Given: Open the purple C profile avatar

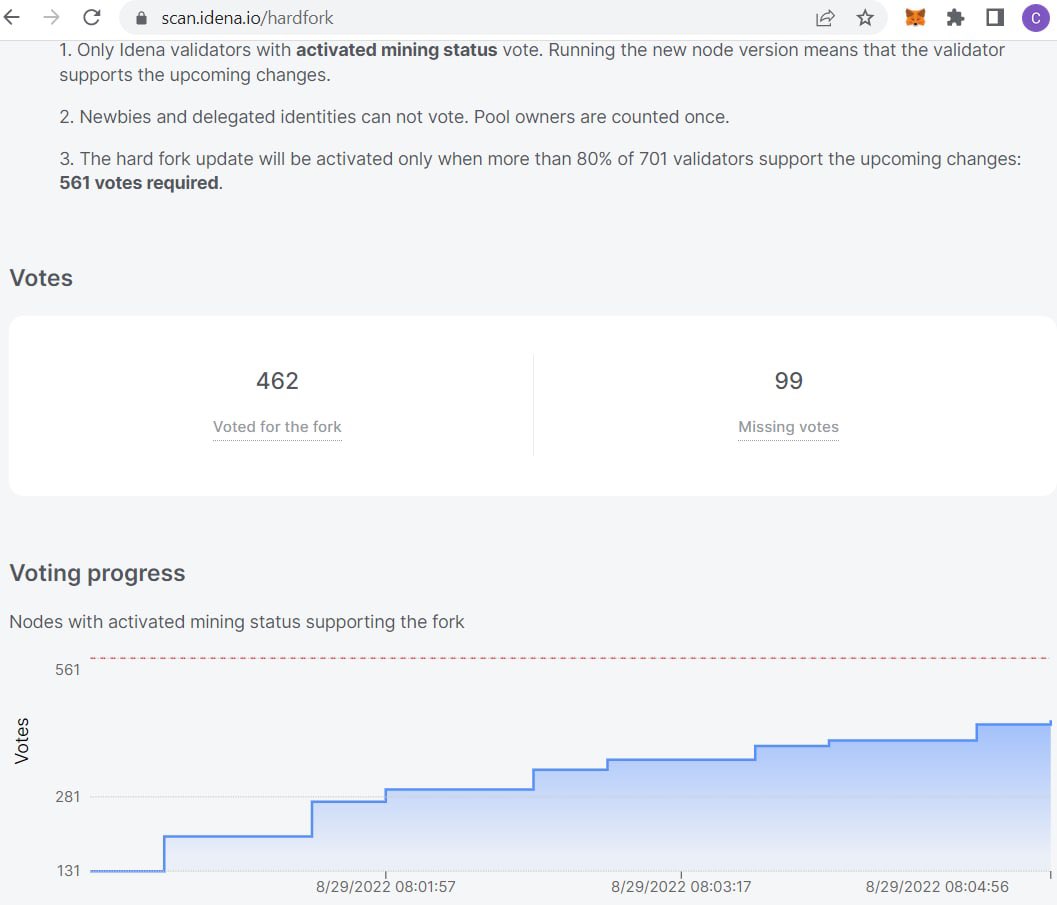Looking at the screenshot, I should 1035,17.
